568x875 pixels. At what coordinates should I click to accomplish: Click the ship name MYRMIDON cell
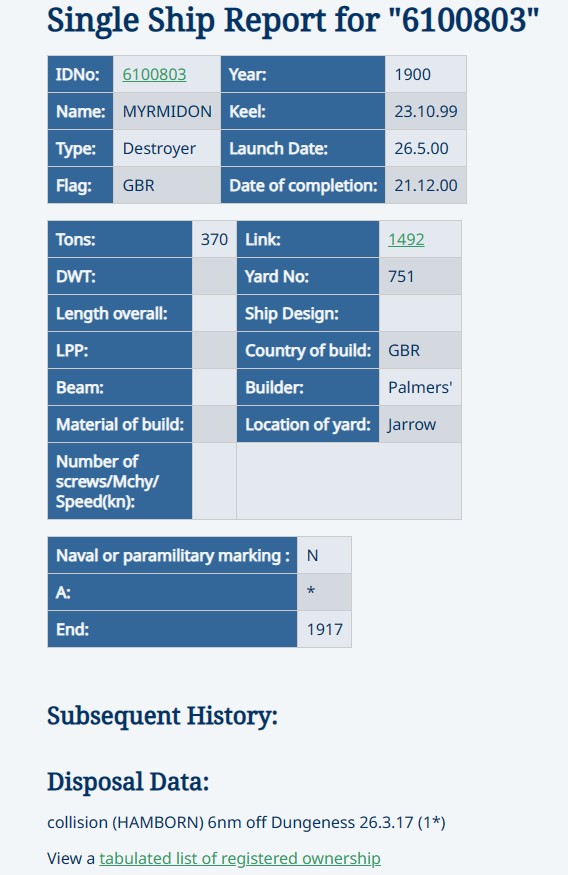(x=167, y=111)
